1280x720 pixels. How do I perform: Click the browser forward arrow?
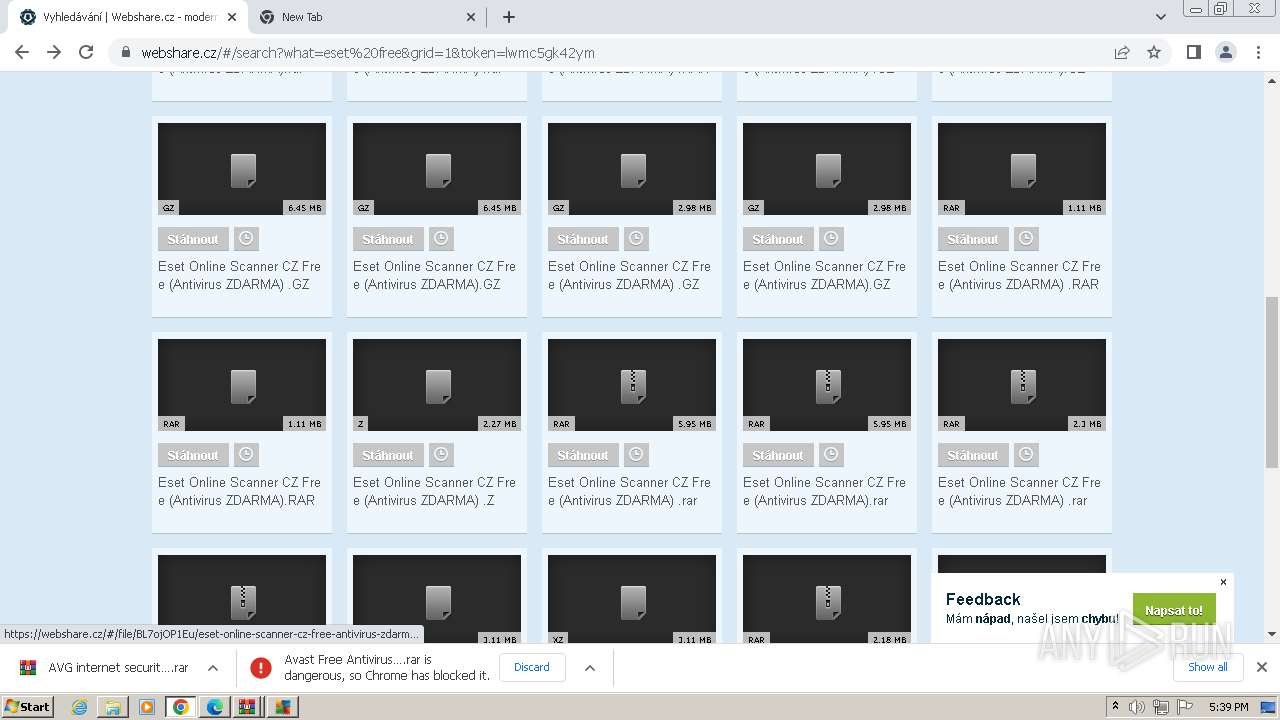click(x=54, y=52)
